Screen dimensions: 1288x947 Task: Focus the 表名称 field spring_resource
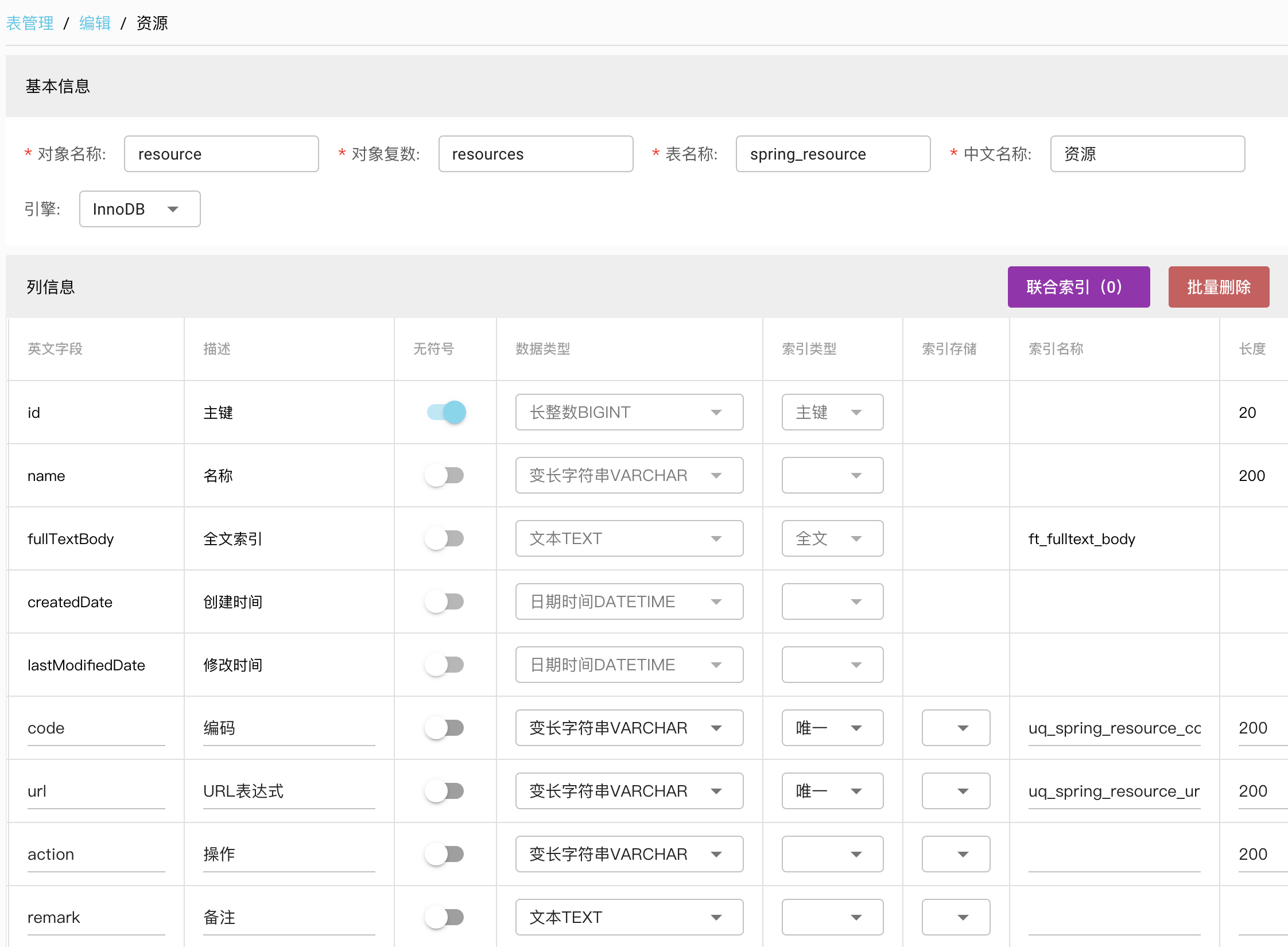click(x=832, y=154)
